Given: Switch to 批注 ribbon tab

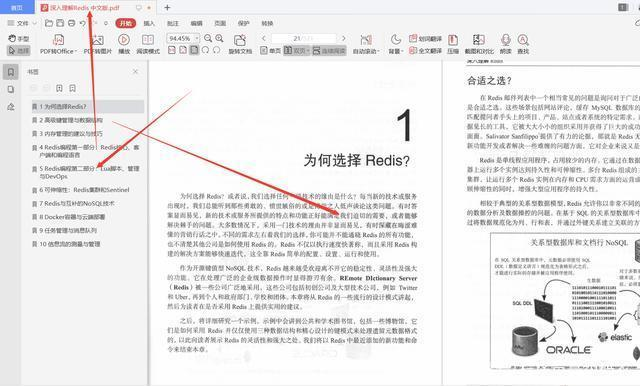Looking at the screenshot, I should point(173,23).
